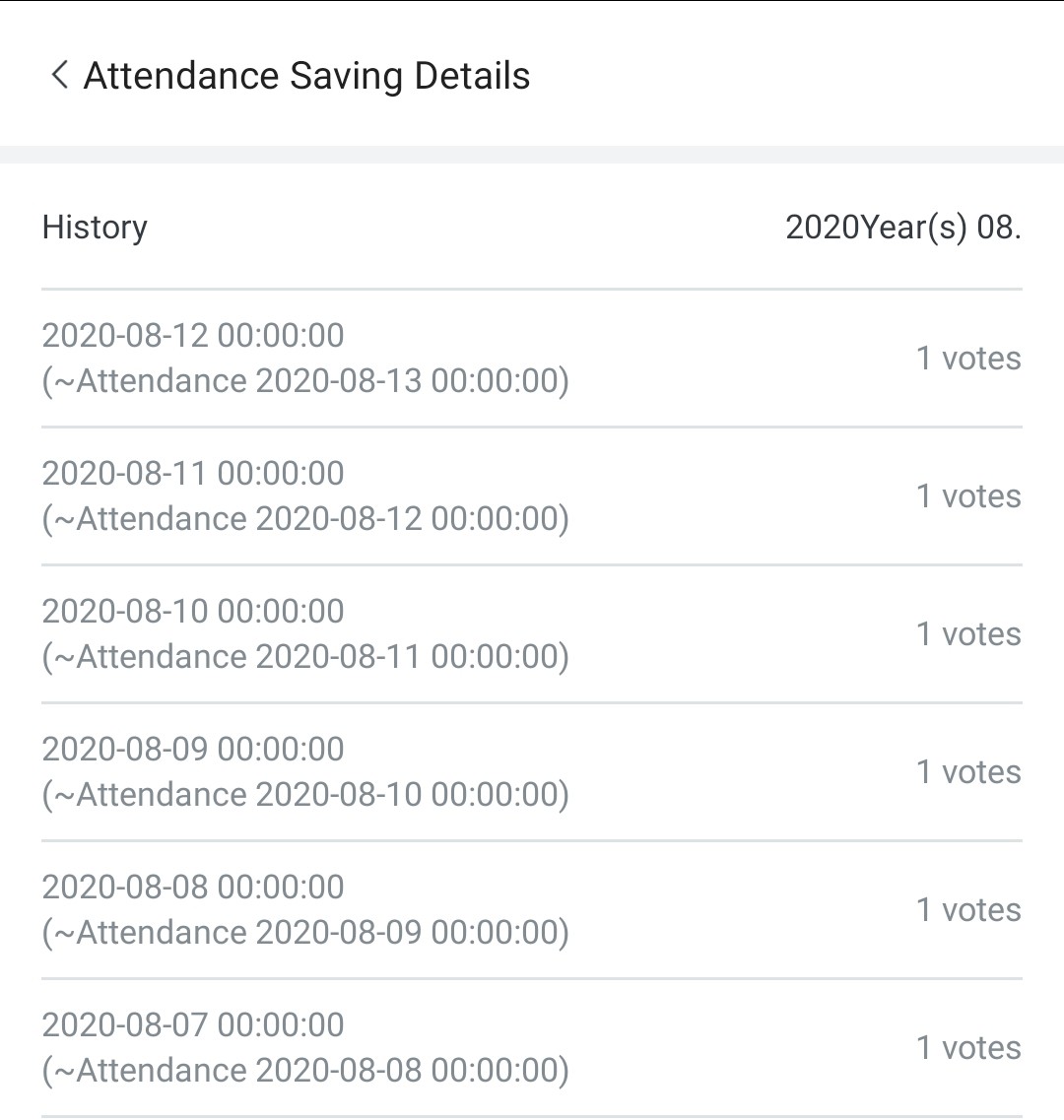Select the 2020-08-07 00:00:00 history entry
This screenshot has height=1120, width=1064.
[532, 1047]
